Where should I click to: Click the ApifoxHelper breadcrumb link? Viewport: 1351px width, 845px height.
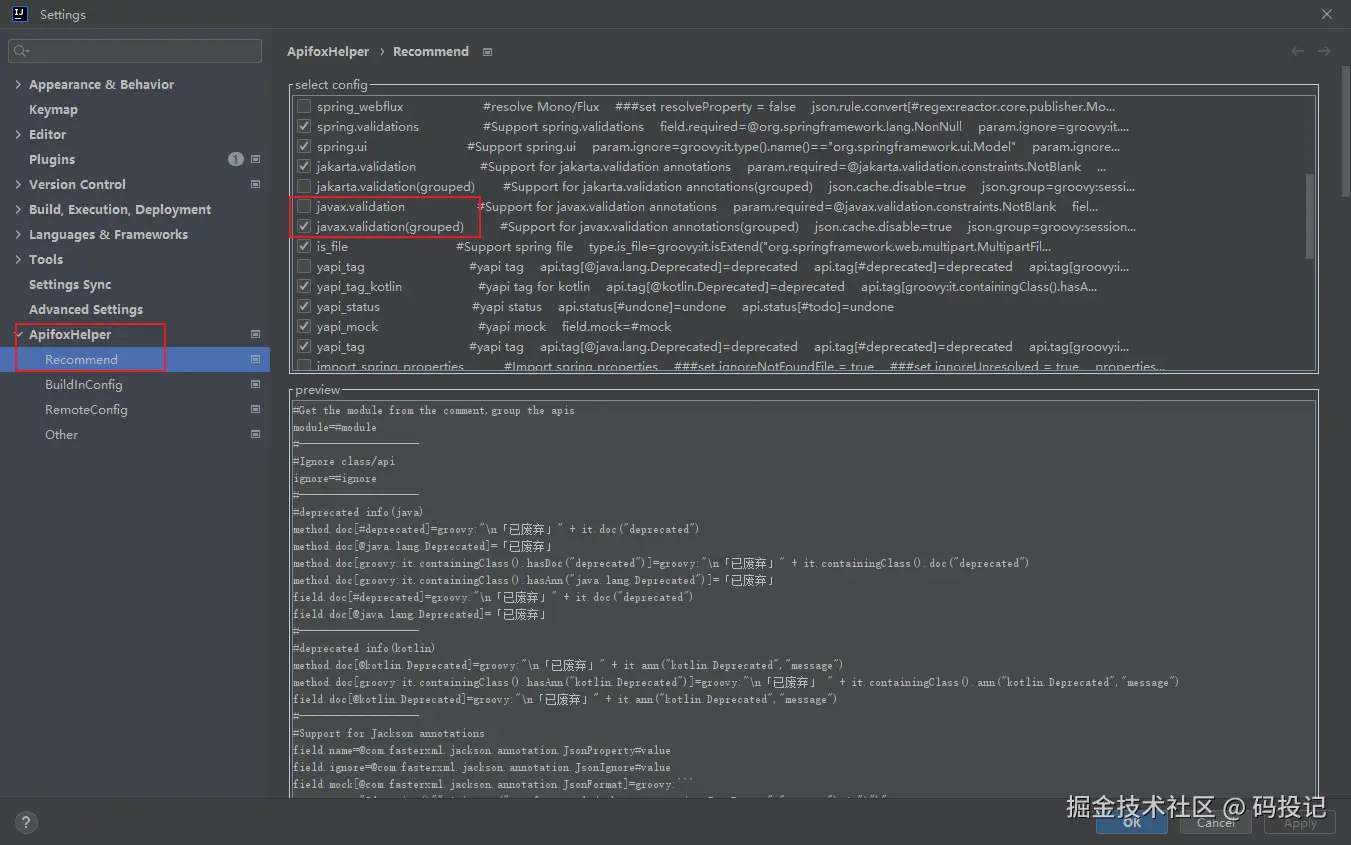[328, 51]
